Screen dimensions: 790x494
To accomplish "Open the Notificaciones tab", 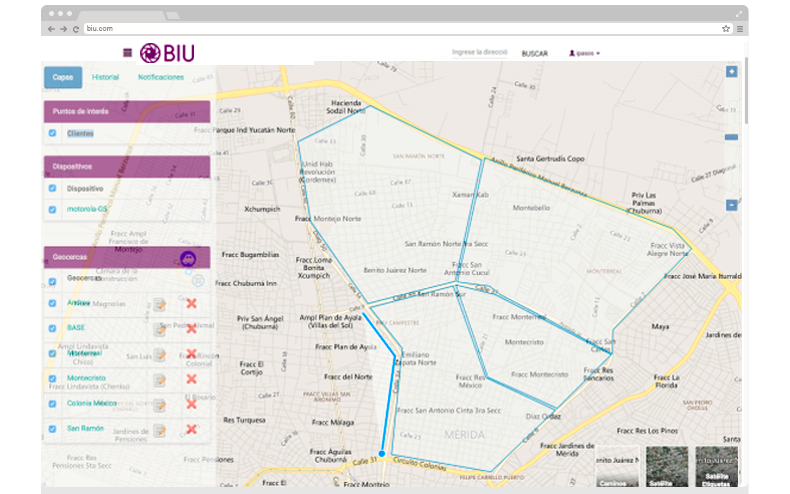I will 161,77.
